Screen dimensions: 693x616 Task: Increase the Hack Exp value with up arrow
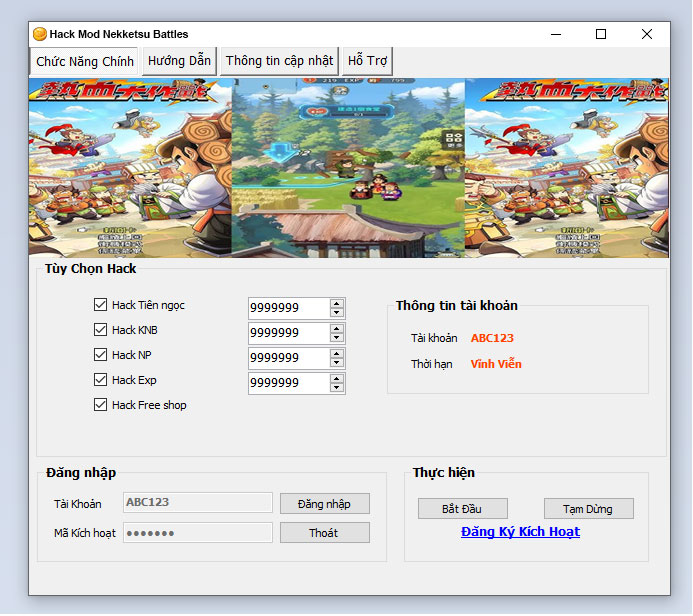coord(337,379)
